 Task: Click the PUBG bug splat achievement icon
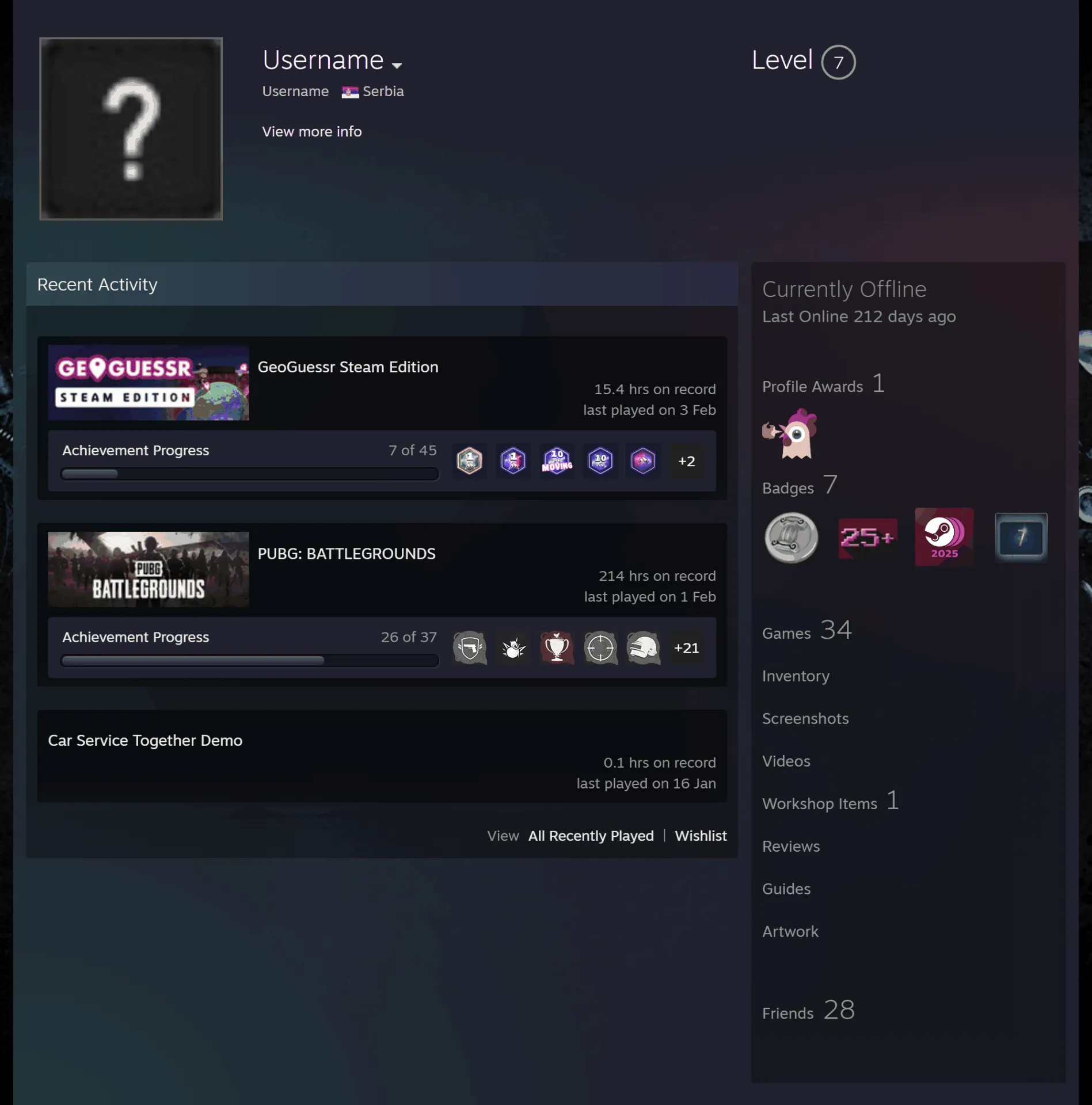pos(513,647)
